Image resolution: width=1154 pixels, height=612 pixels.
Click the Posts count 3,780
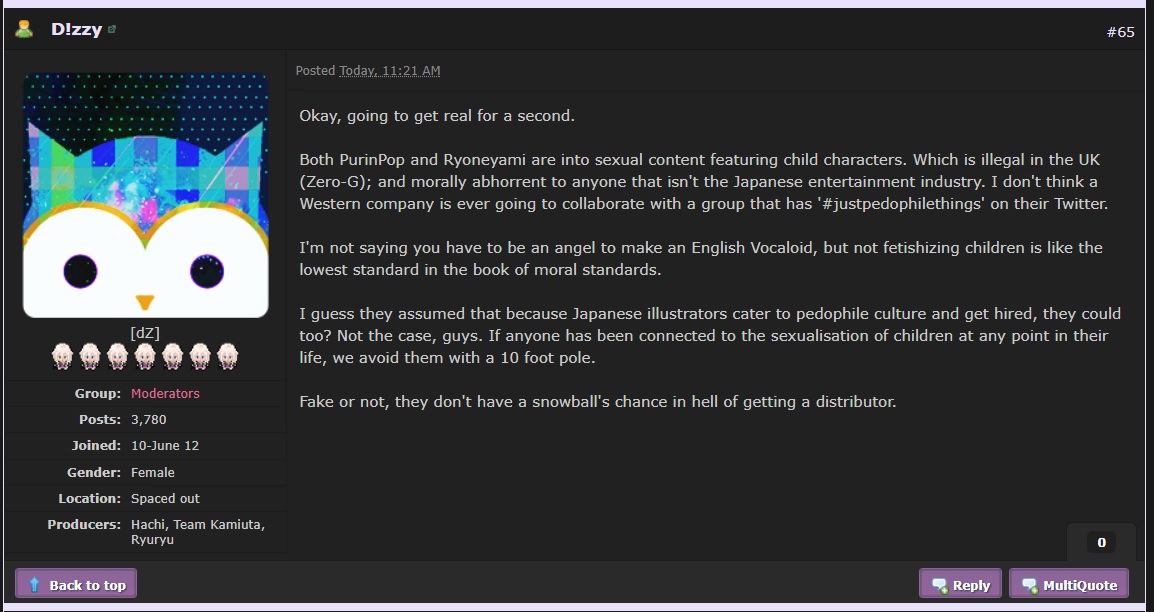point(149,419)
